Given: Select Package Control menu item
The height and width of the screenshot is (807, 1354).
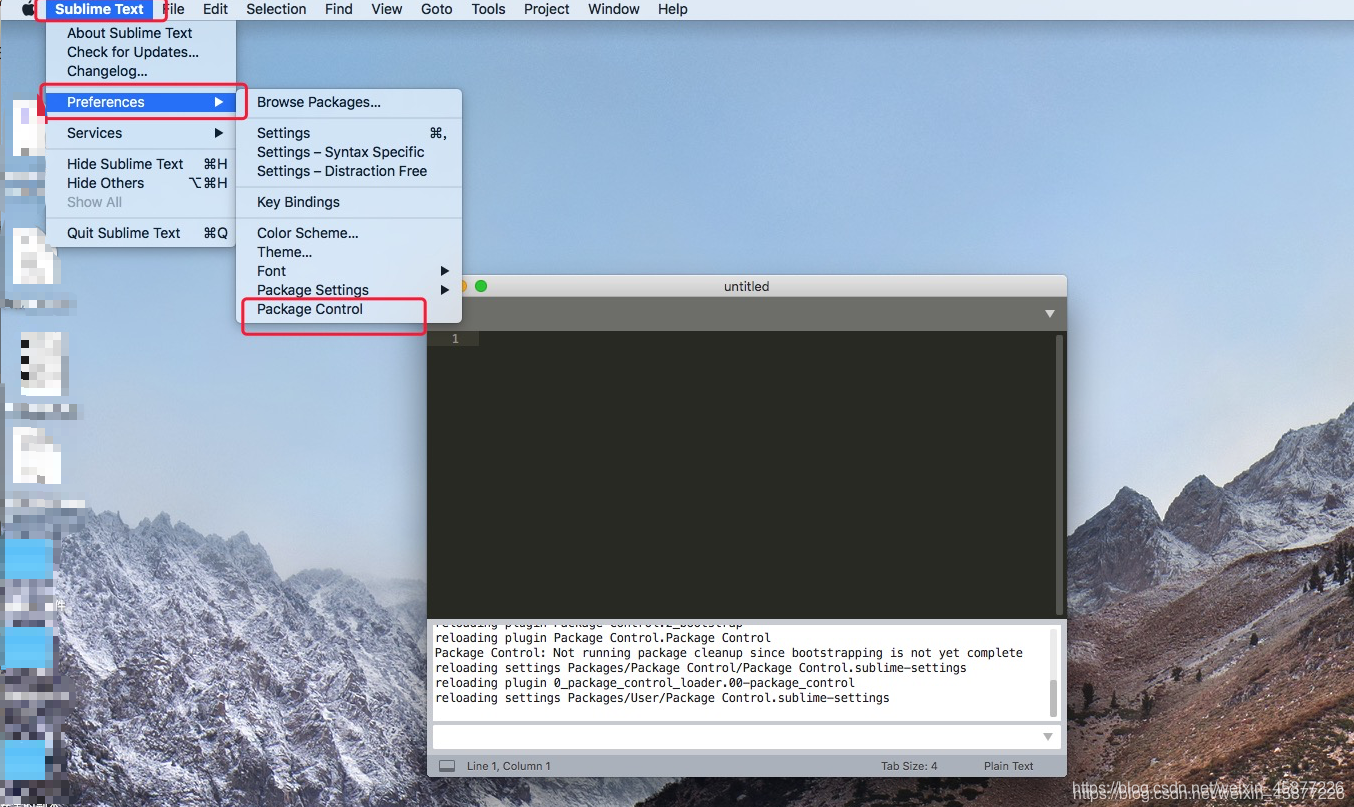Looking at the screenshot, I should 348,309.
